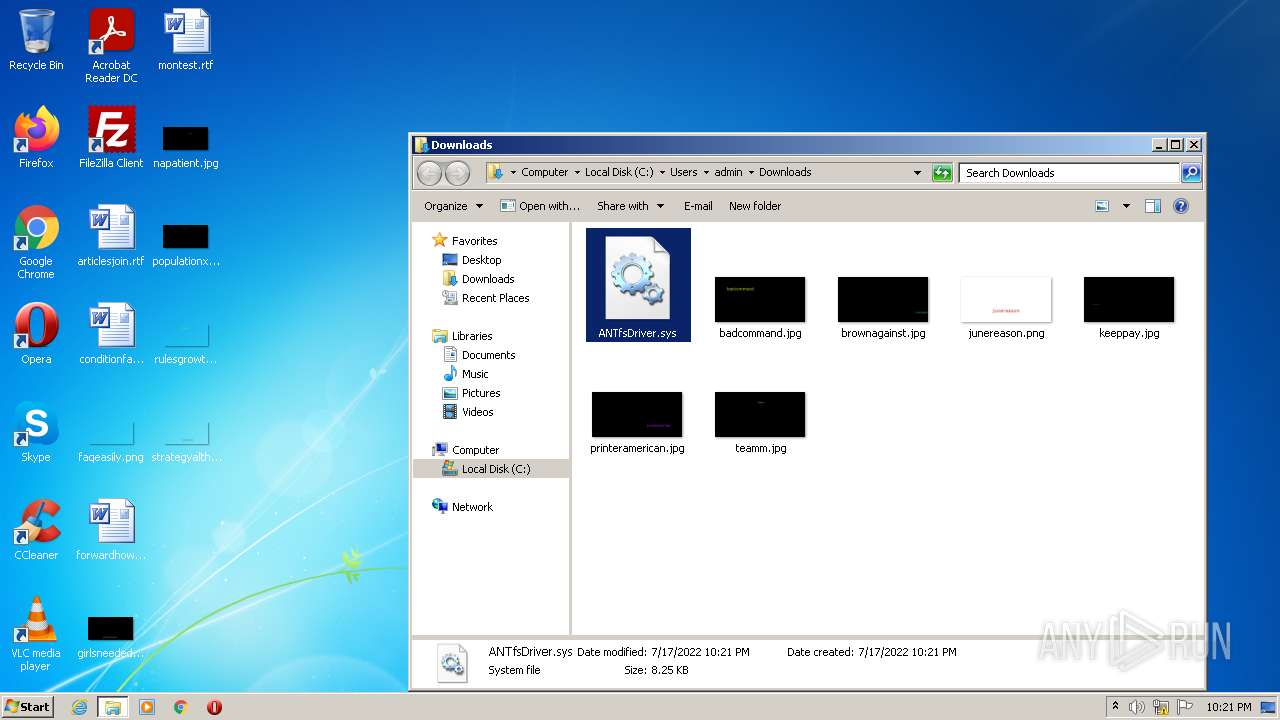Image resolution: width=1280 pixels, height=720 pixels.
Task: Select Downloads in navigation pane
Action: tap(478, 279)
